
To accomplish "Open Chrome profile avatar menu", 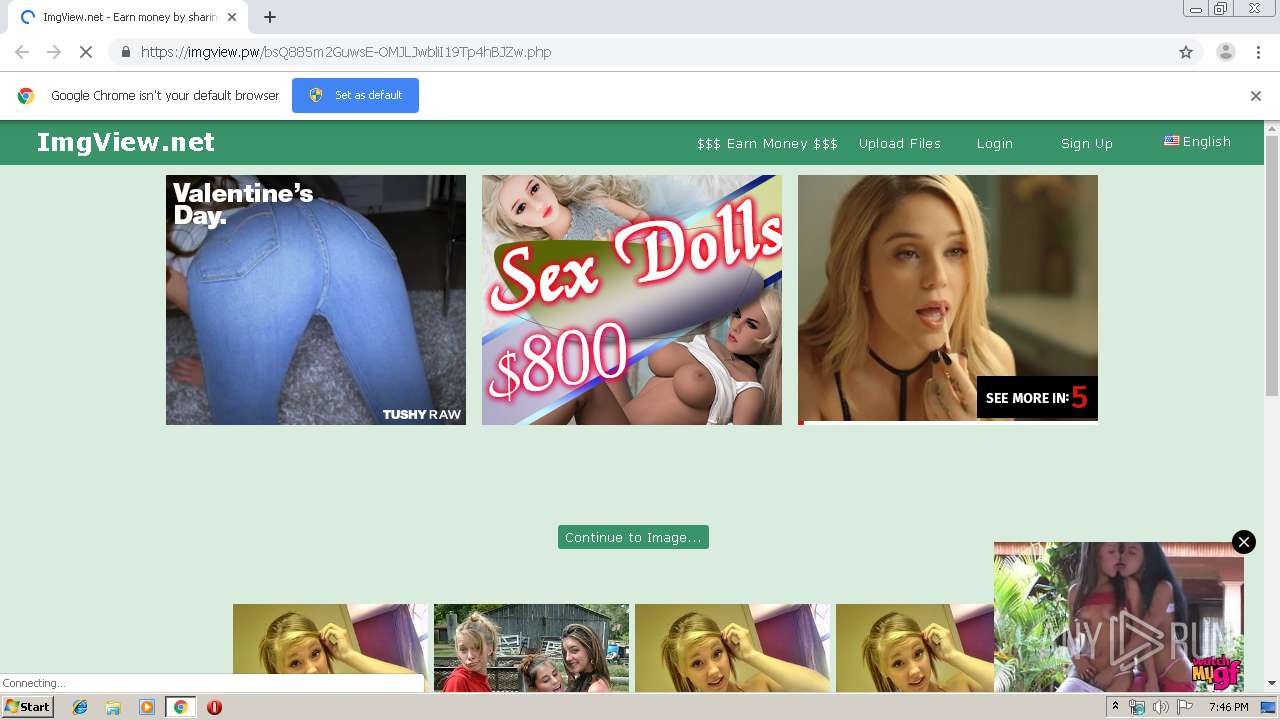I will coord(1226,52).
